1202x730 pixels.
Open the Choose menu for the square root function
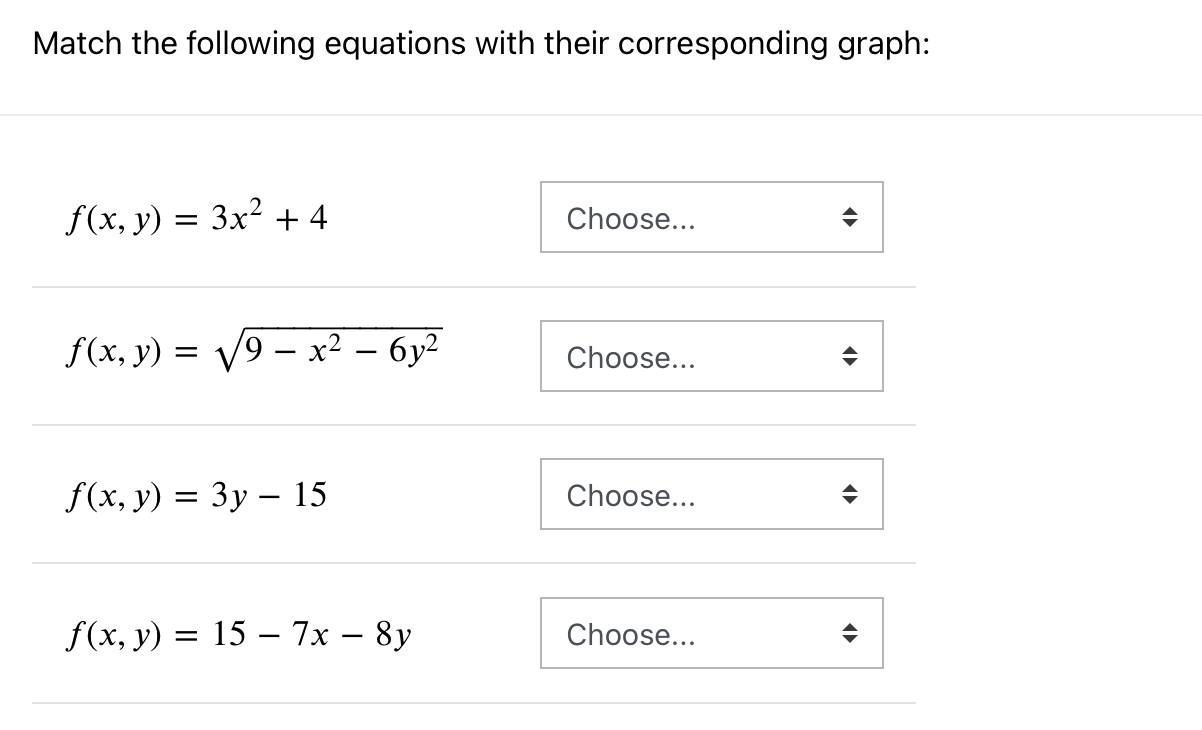[x=711, y=356]
